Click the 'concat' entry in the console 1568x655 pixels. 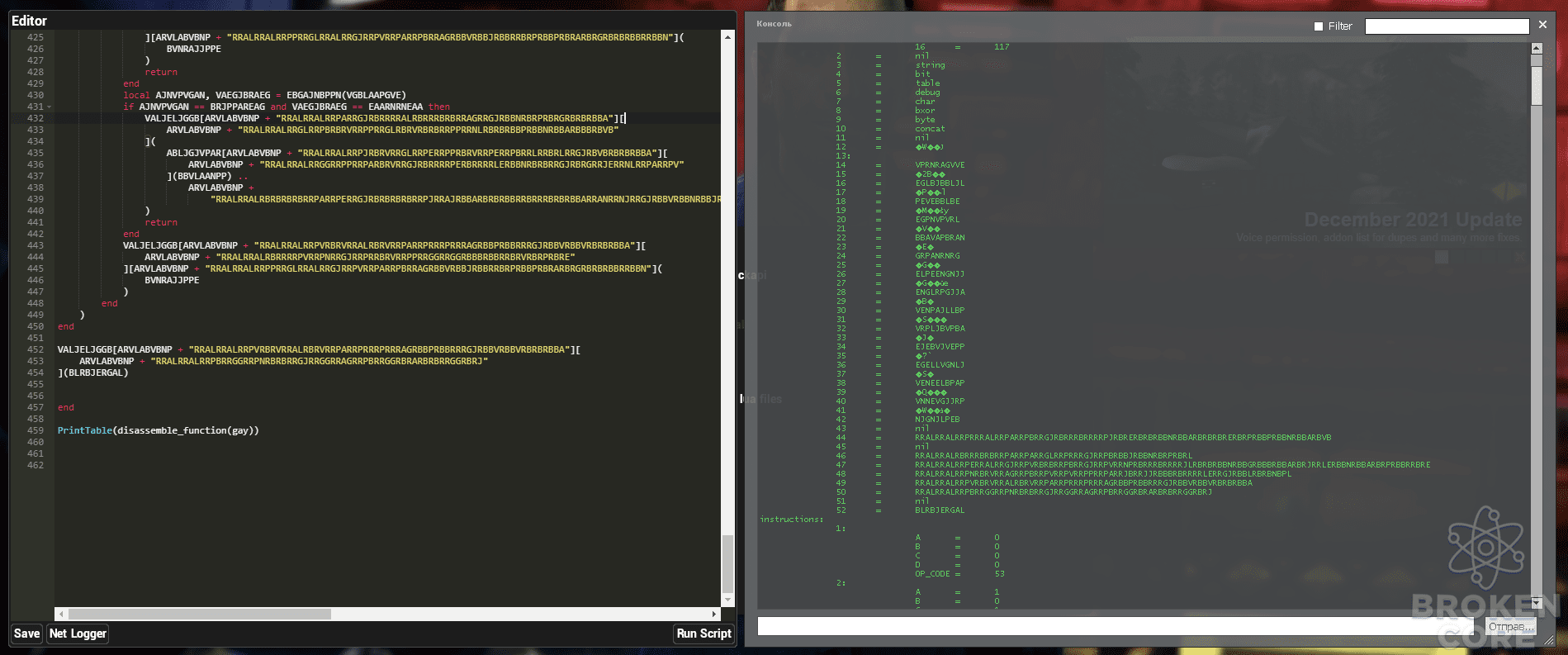(930, 129)
